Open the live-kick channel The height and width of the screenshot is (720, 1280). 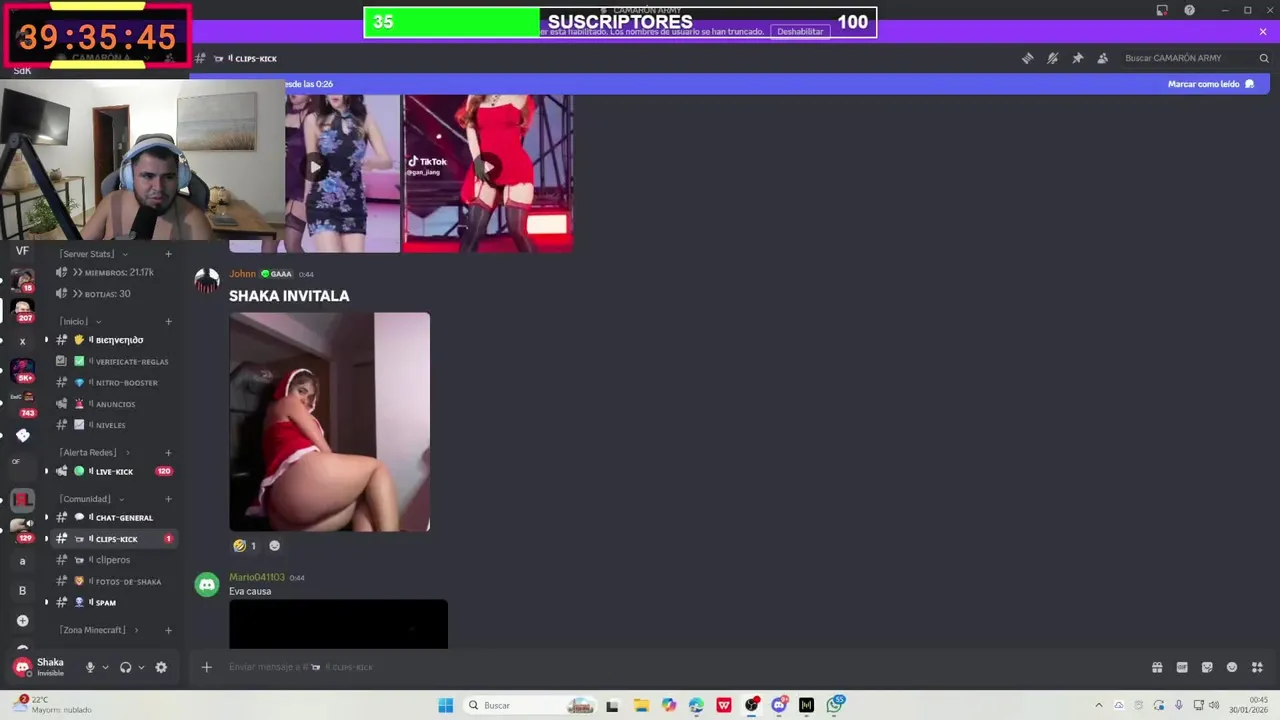[114, 471]
